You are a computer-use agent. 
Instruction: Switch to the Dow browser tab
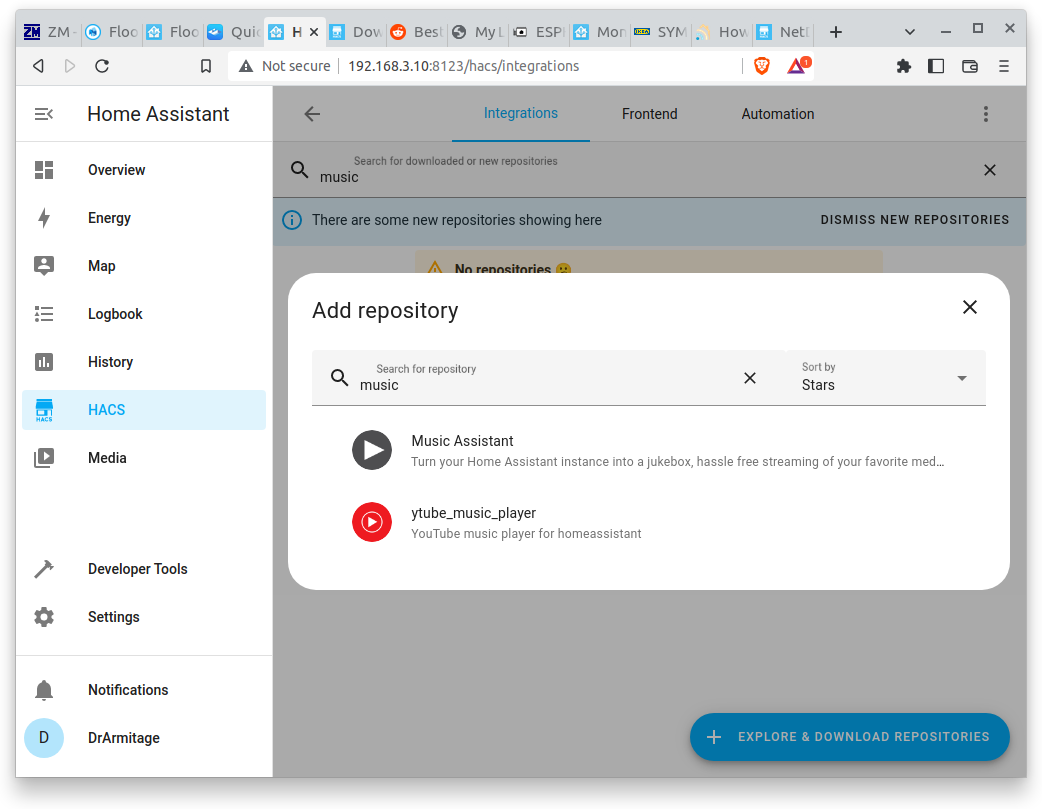356,32
